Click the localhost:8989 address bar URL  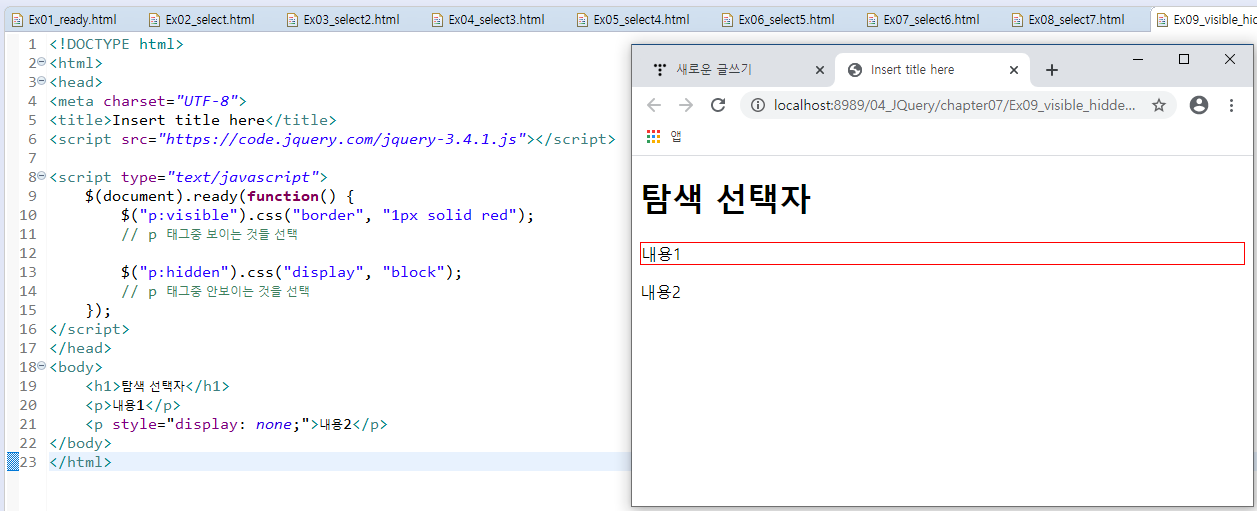point(955,105)
